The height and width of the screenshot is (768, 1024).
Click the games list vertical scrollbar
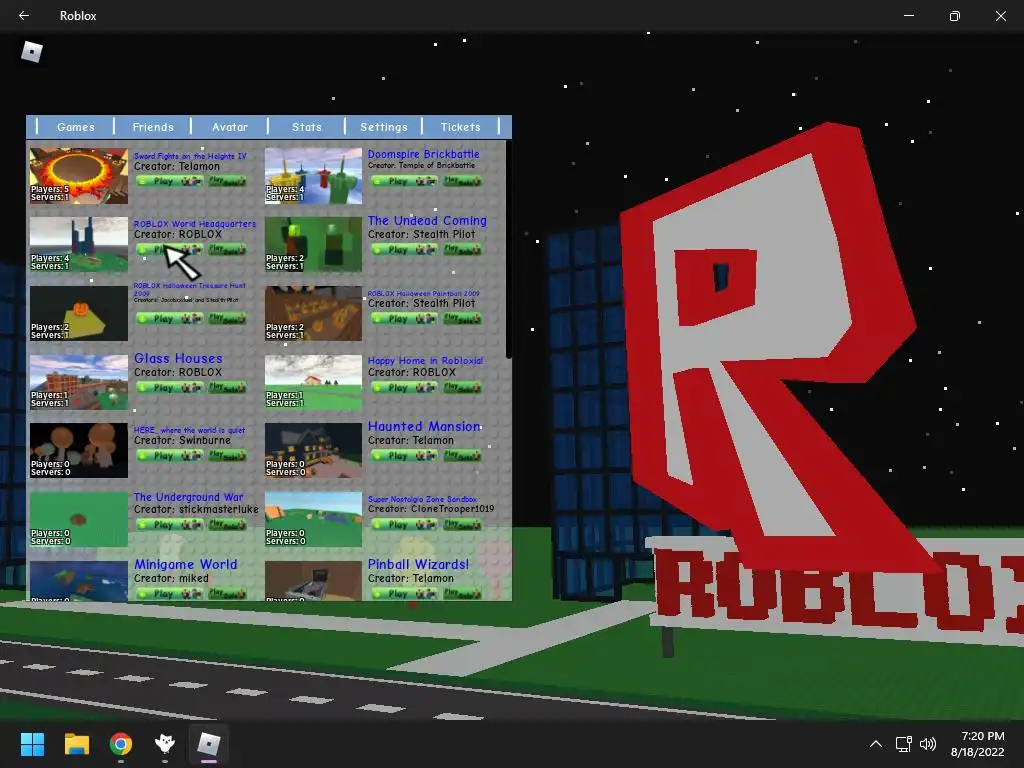[x=508, y=249]
